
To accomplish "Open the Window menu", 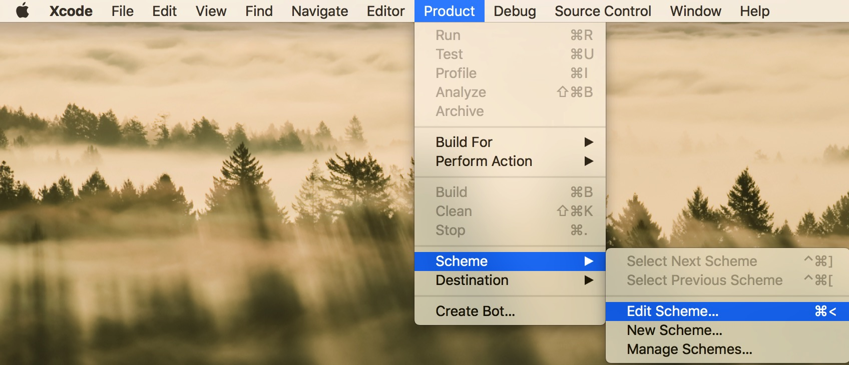I will point(695,11).
